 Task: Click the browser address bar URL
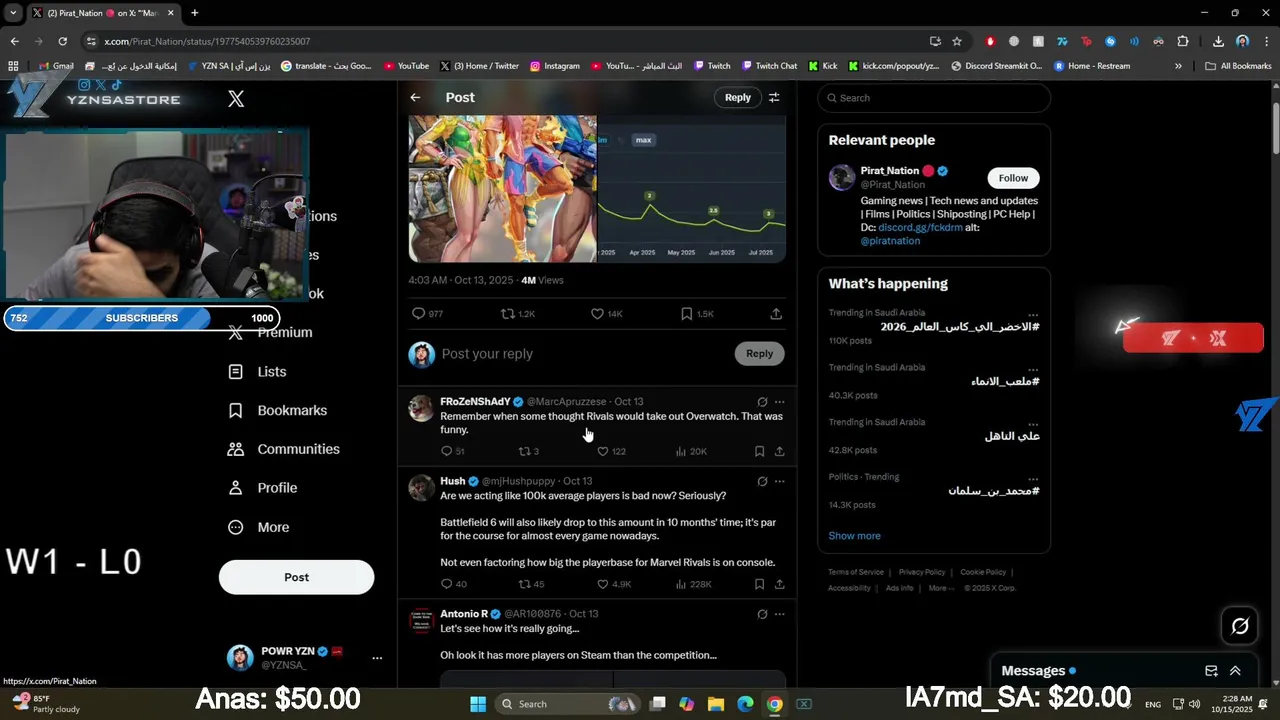pos(207,41)
